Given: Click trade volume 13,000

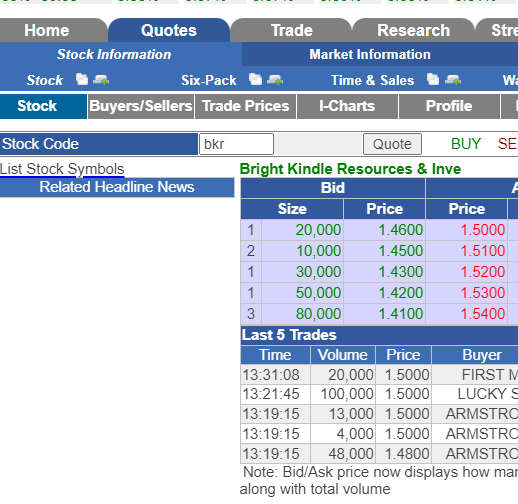Looking at the screenshot, I should (x=351, y=414).
